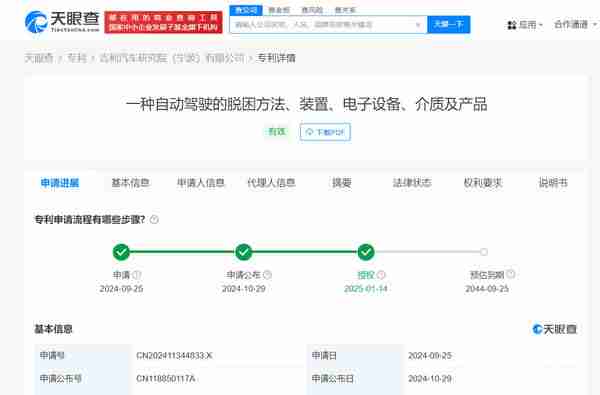Click help icon beside 专利申请流程有哪些步骤

[154, 220]
